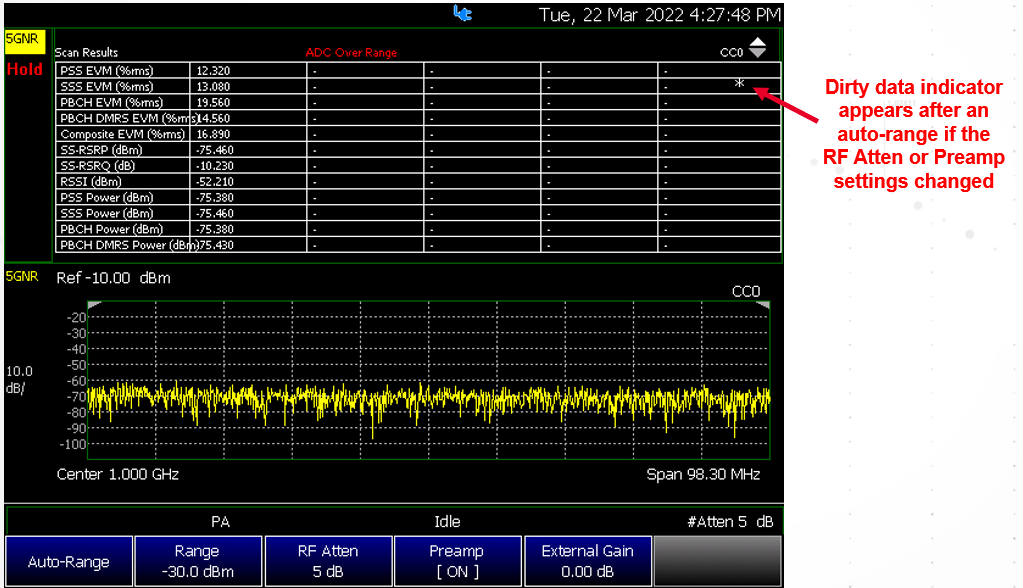This screenshot has height=588, width=1023.
Task: Click the date and time display
Action: click(x=659, y=15)
